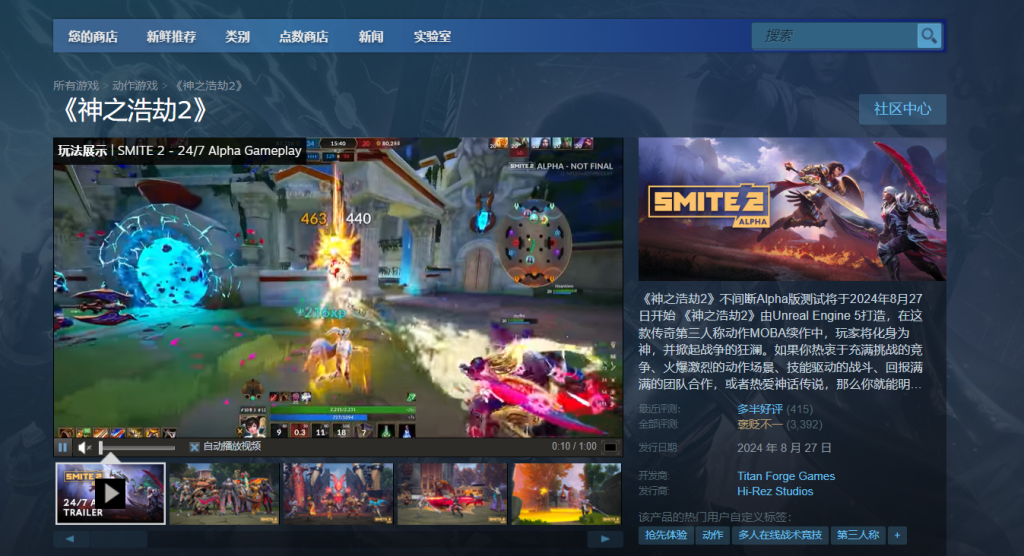
Task: Open the 您的商店 menu
Action: pos(93,37)
